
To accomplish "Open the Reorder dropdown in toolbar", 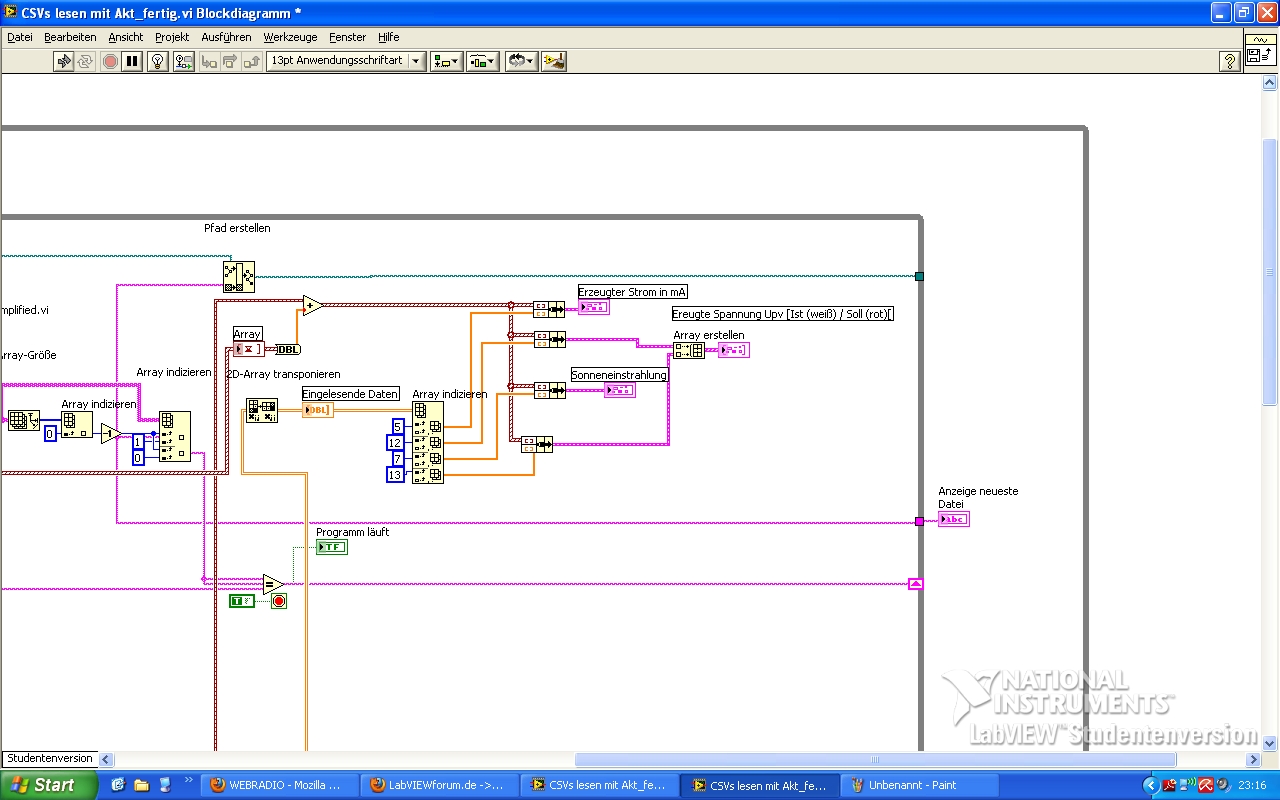I will point(520,61).
